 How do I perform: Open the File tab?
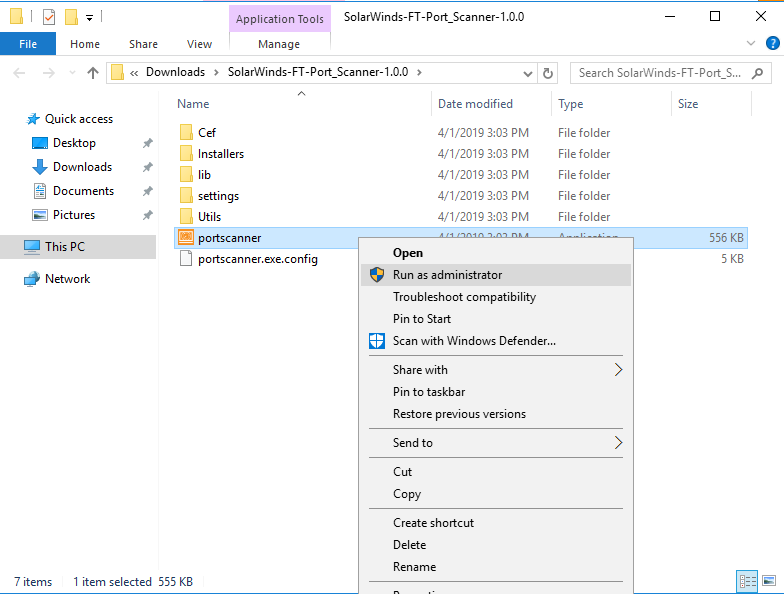click(x=28, y=44)
